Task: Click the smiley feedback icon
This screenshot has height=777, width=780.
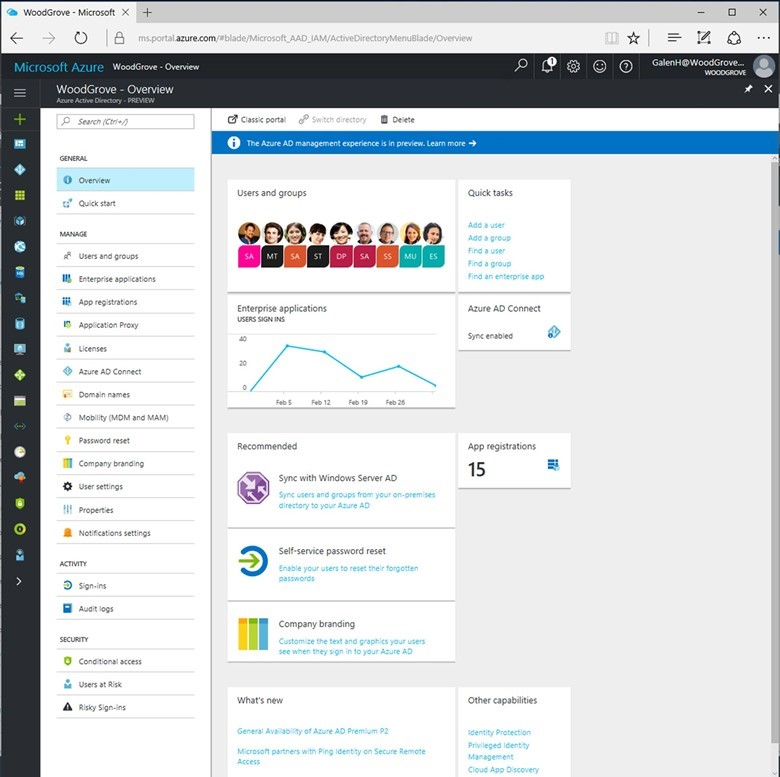Action: point(600,66)
